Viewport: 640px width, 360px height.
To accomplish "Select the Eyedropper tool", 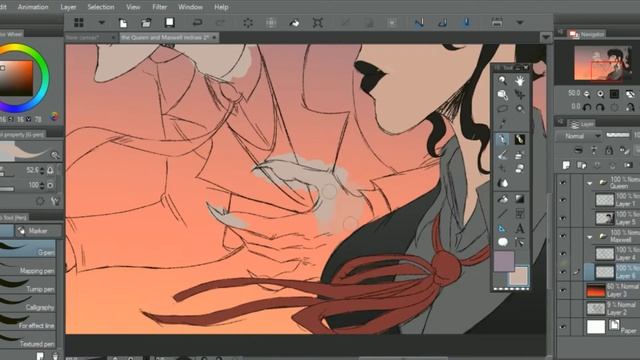I will point(502,123).
